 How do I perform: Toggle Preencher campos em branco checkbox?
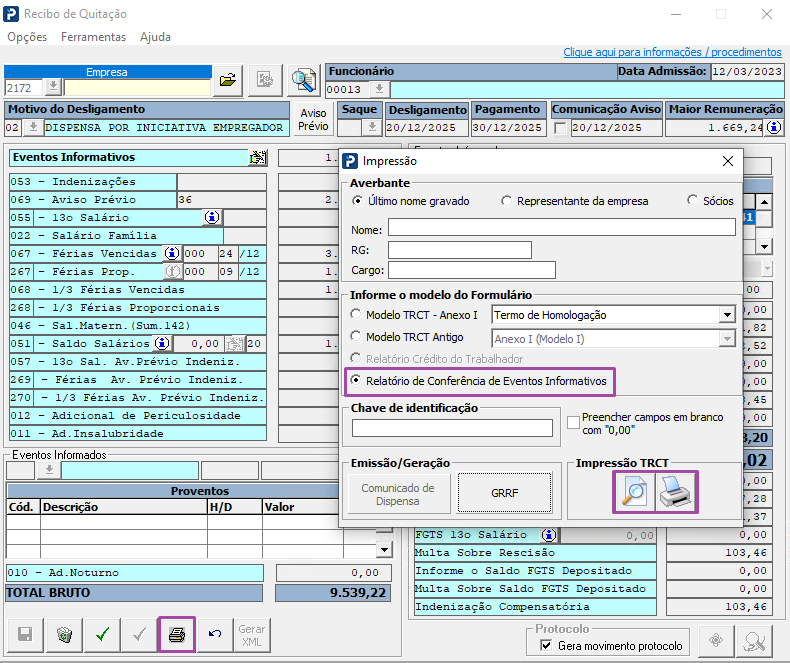pos(573,422)
